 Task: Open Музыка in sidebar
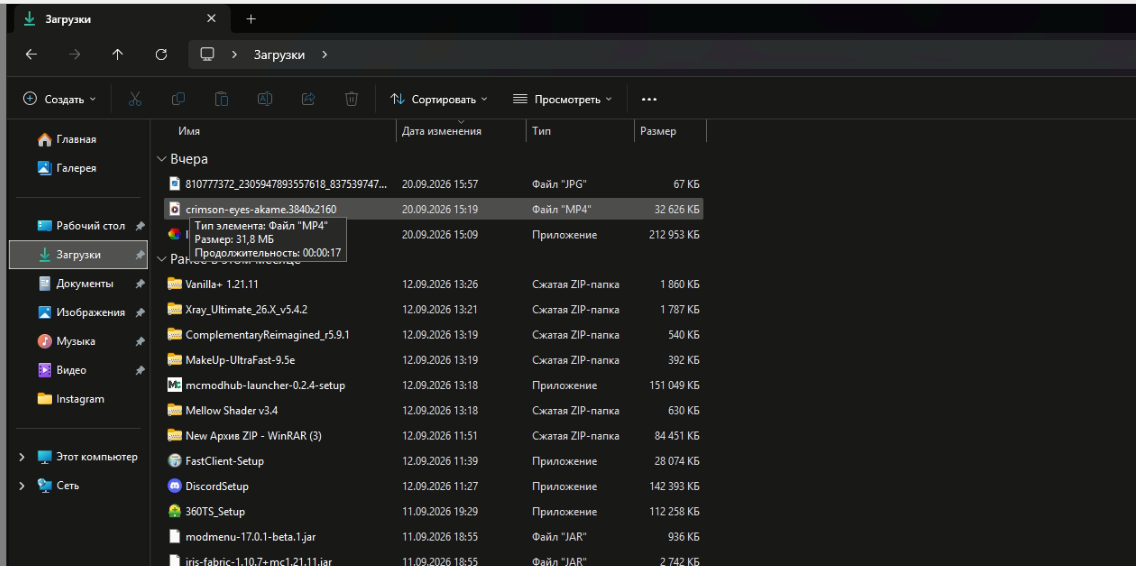[78, 341]
